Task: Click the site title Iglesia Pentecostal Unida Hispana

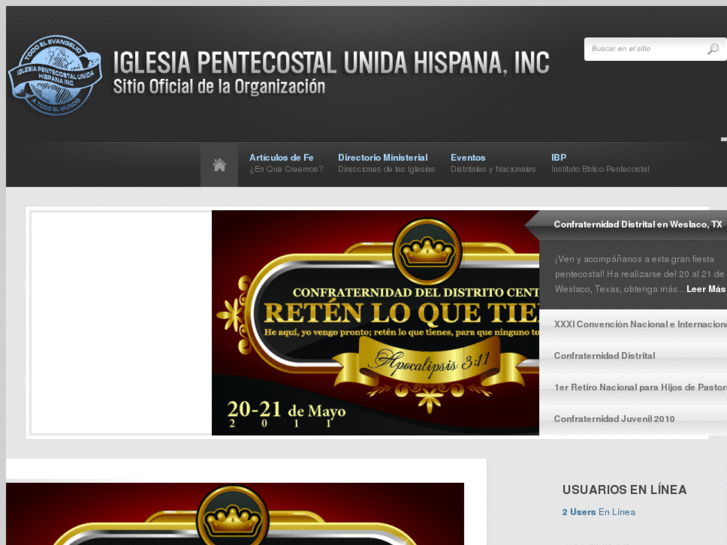Action: click(331, 63)
